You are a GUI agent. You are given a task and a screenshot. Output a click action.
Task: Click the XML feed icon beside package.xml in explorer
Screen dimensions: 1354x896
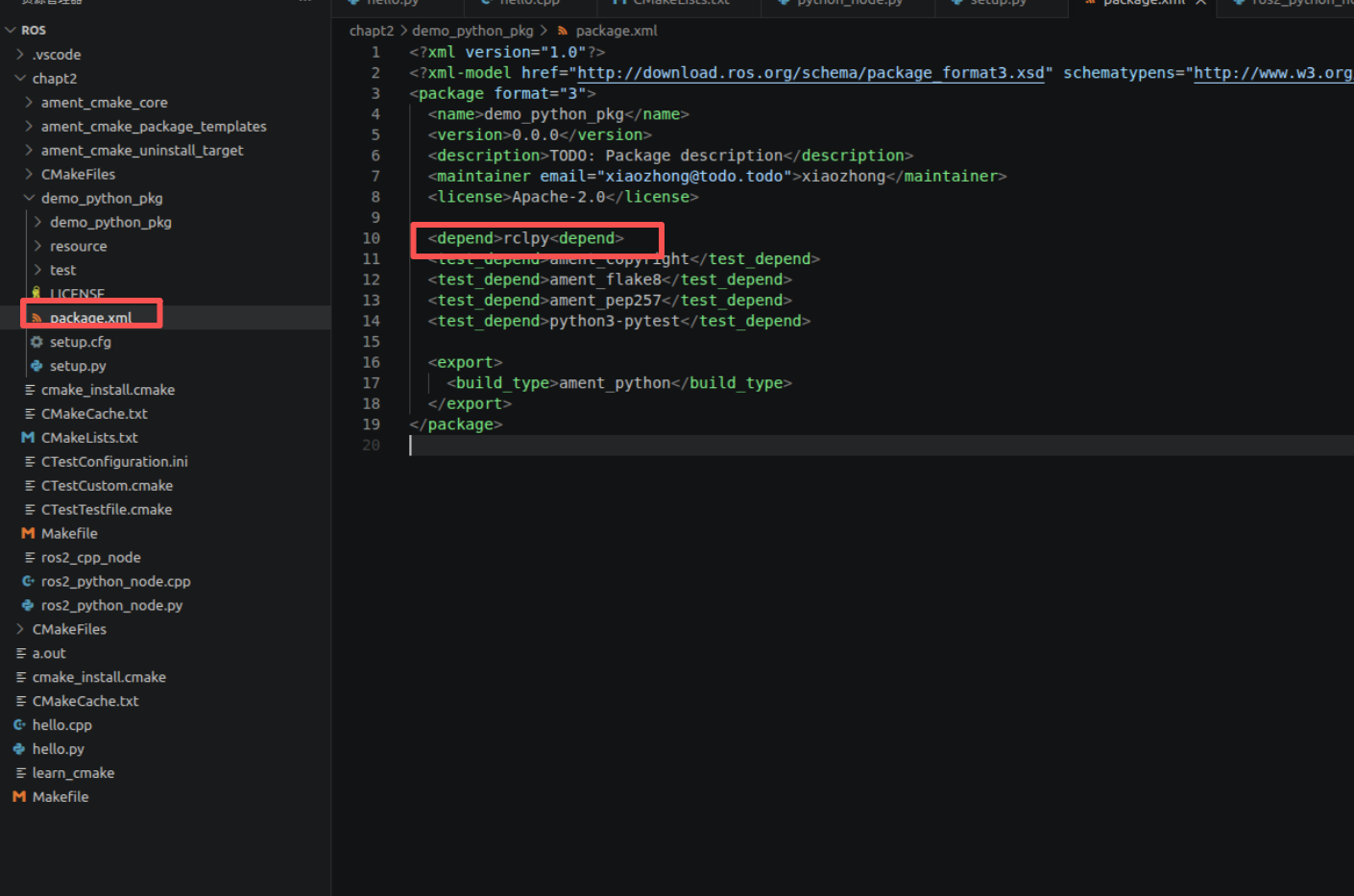(x=36, y=318)
